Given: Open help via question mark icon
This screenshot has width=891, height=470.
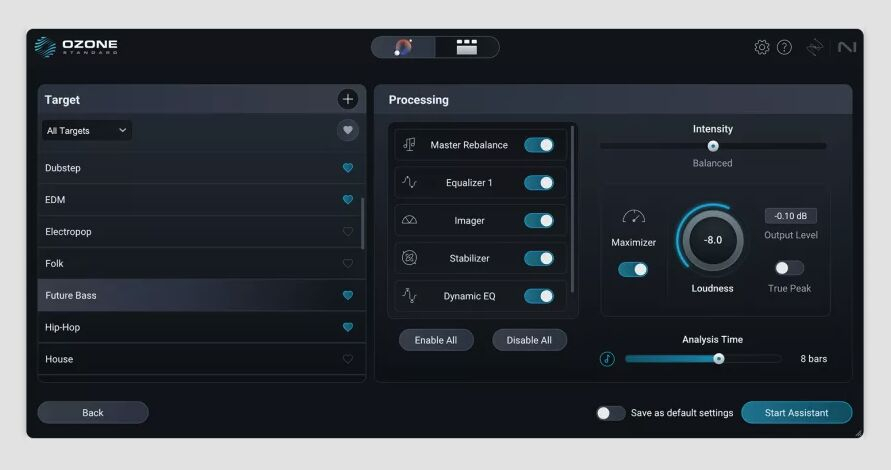Looking at the screenshot, I should point(784,47).
